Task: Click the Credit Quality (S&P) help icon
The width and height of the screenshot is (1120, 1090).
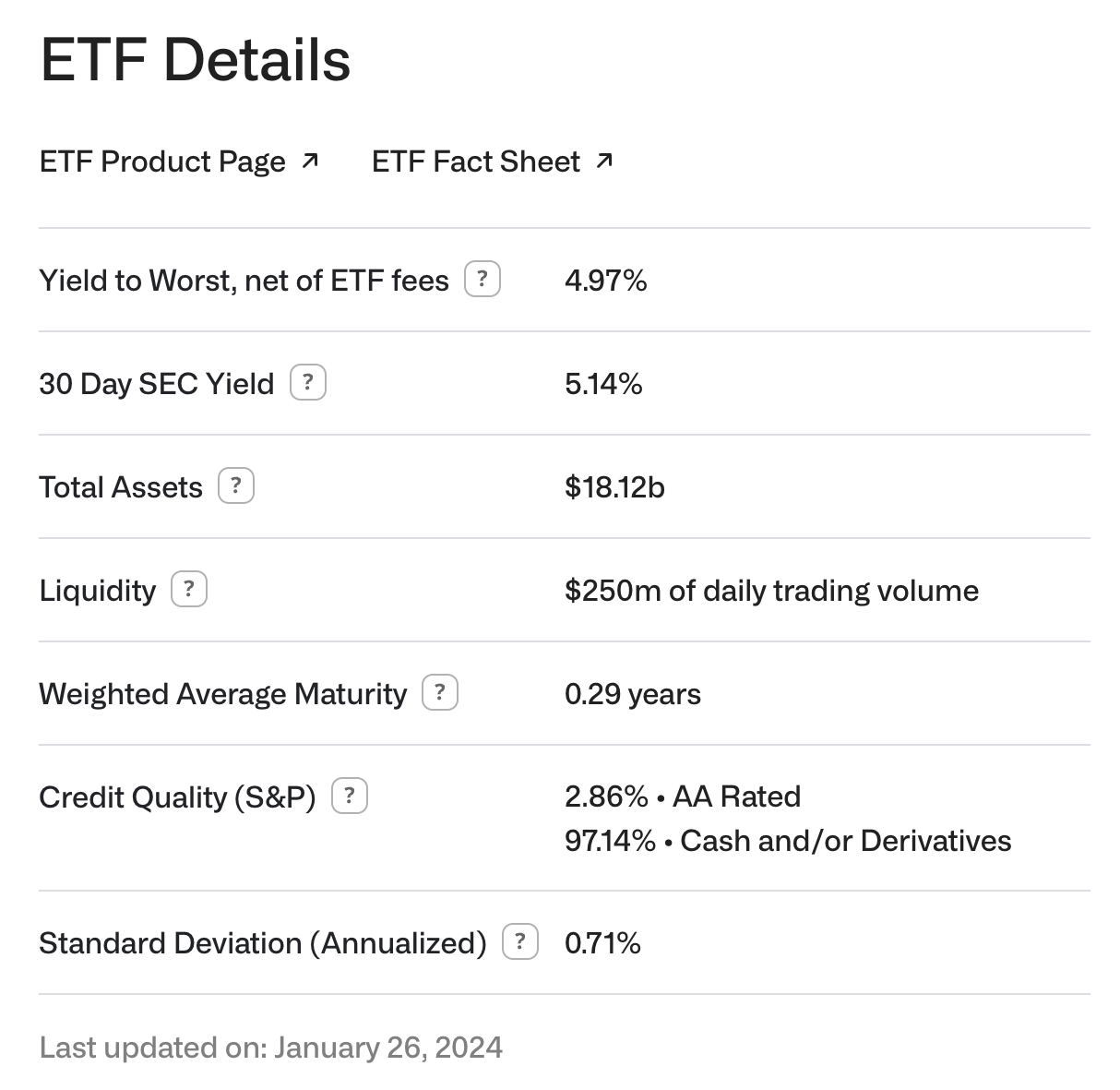Action: pos(349,796)
